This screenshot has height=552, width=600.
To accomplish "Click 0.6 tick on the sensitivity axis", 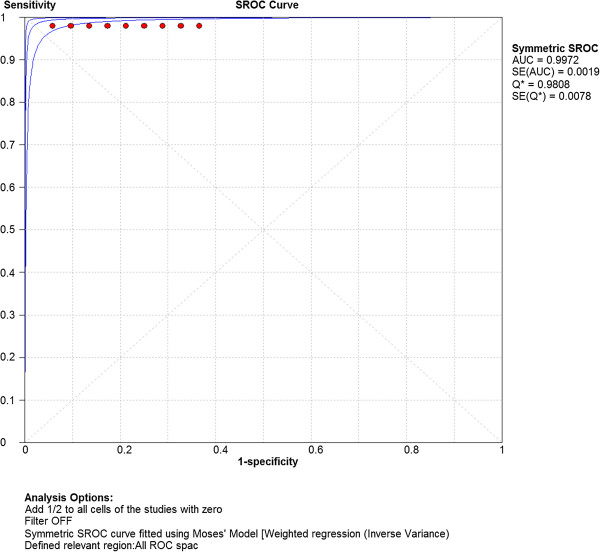I will click(x=7, y=187).
